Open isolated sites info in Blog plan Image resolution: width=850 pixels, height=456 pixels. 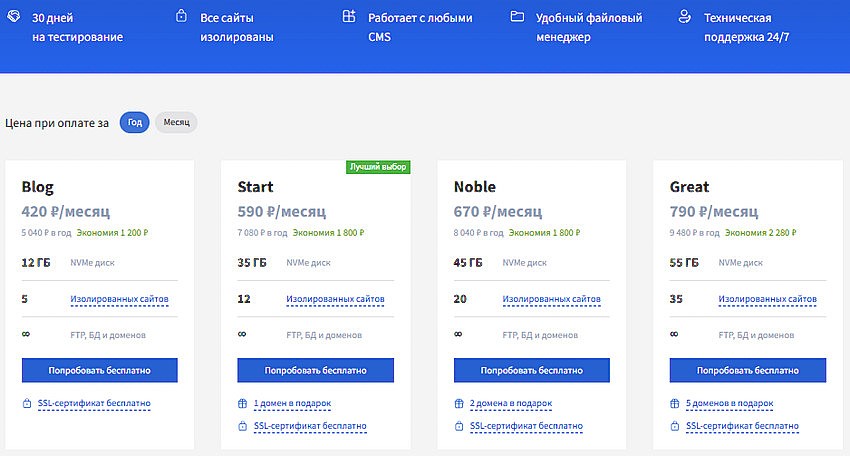point(119,299)
